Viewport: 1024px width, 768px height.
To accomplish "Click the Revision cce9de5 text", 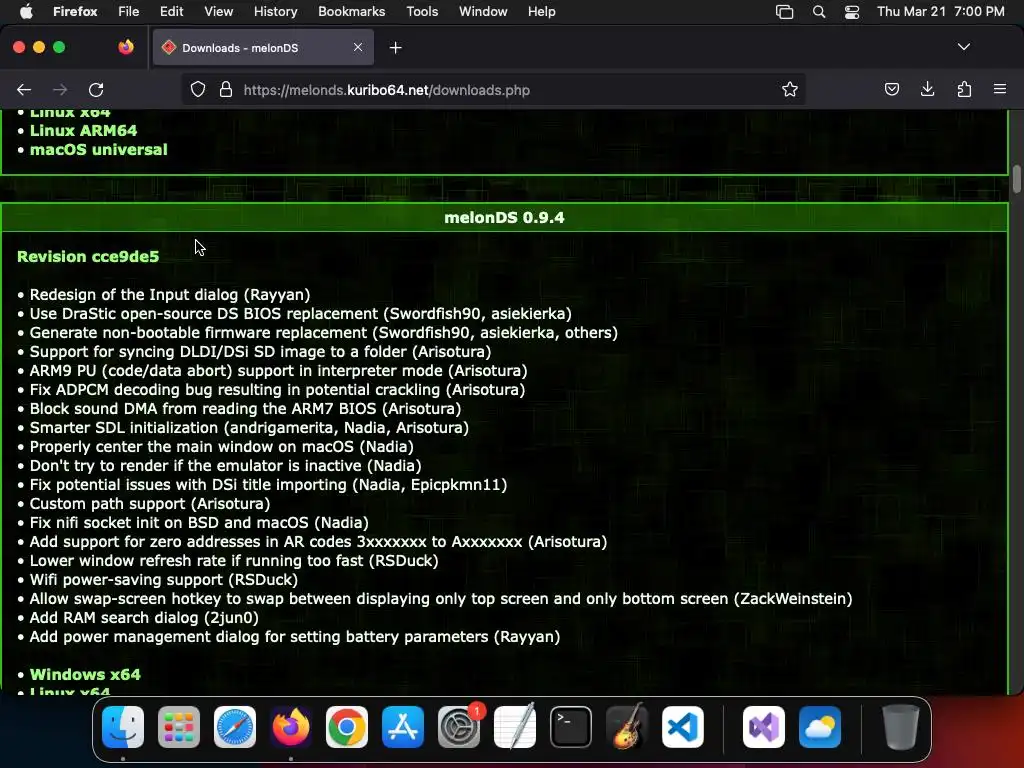I will 88,257.
